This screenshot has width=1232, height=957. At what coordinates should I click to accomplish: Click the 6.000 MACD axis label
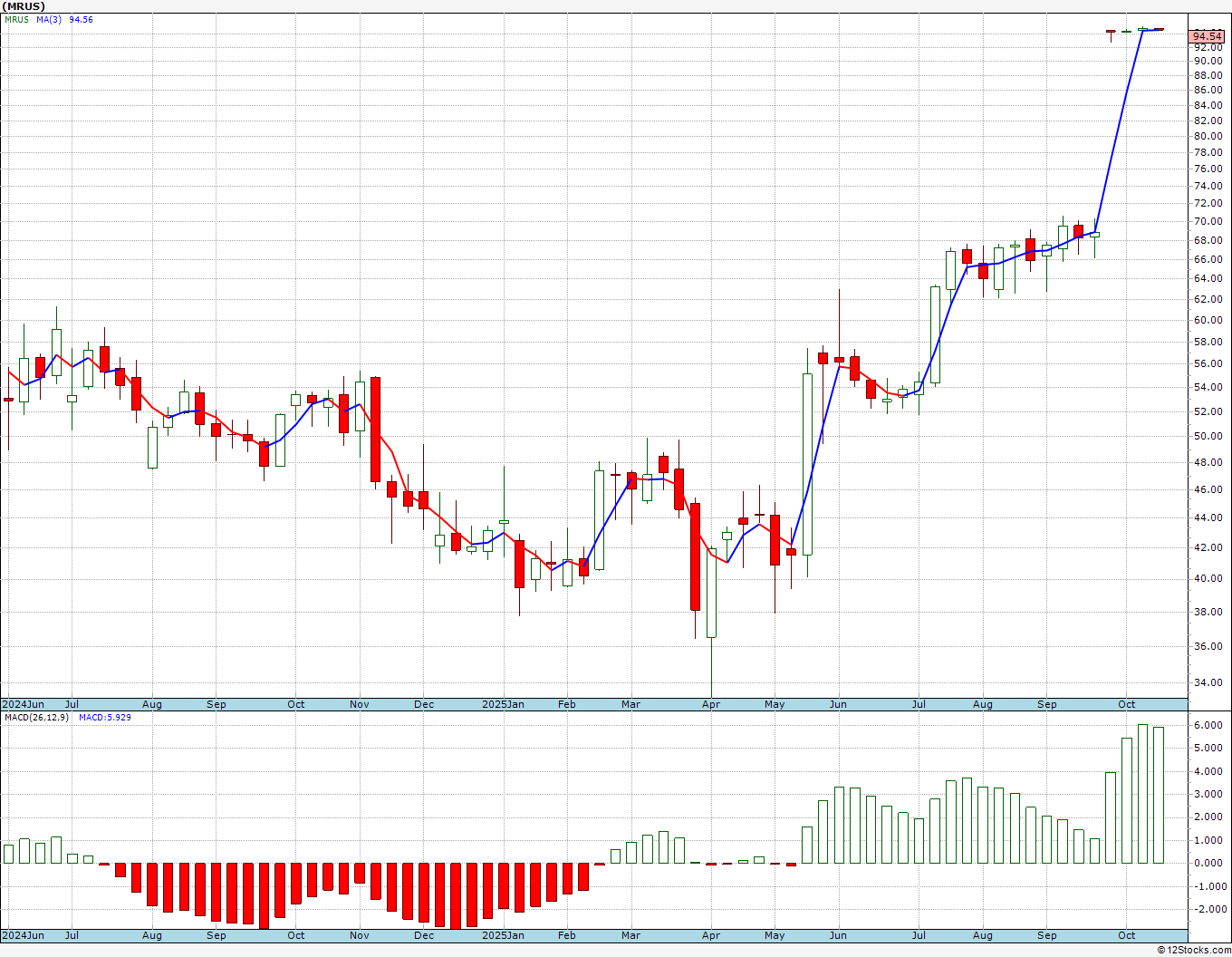point(1208,726)
